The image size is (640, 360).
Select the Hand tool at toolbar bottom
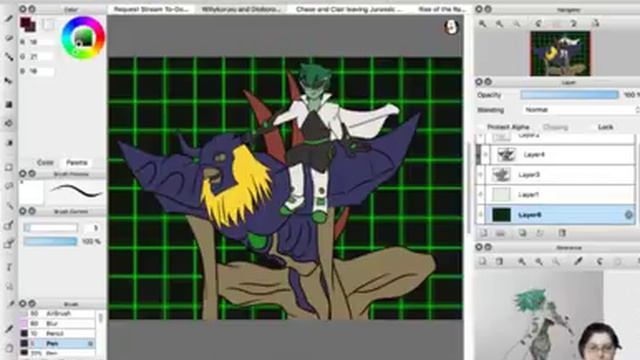(9, 349)
